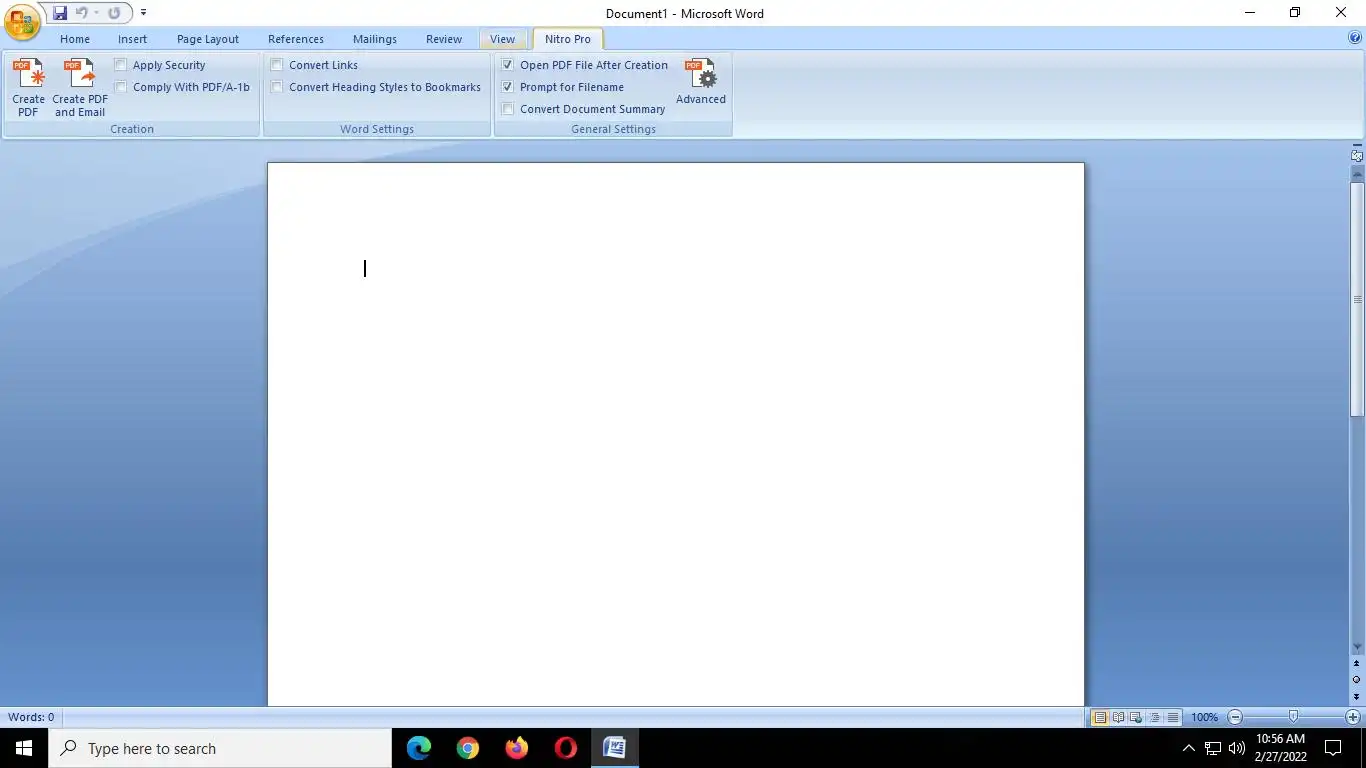Open Customize Quick Access Toolbar dropdown
1366x768 pixels.
click(x=144, y=13)
